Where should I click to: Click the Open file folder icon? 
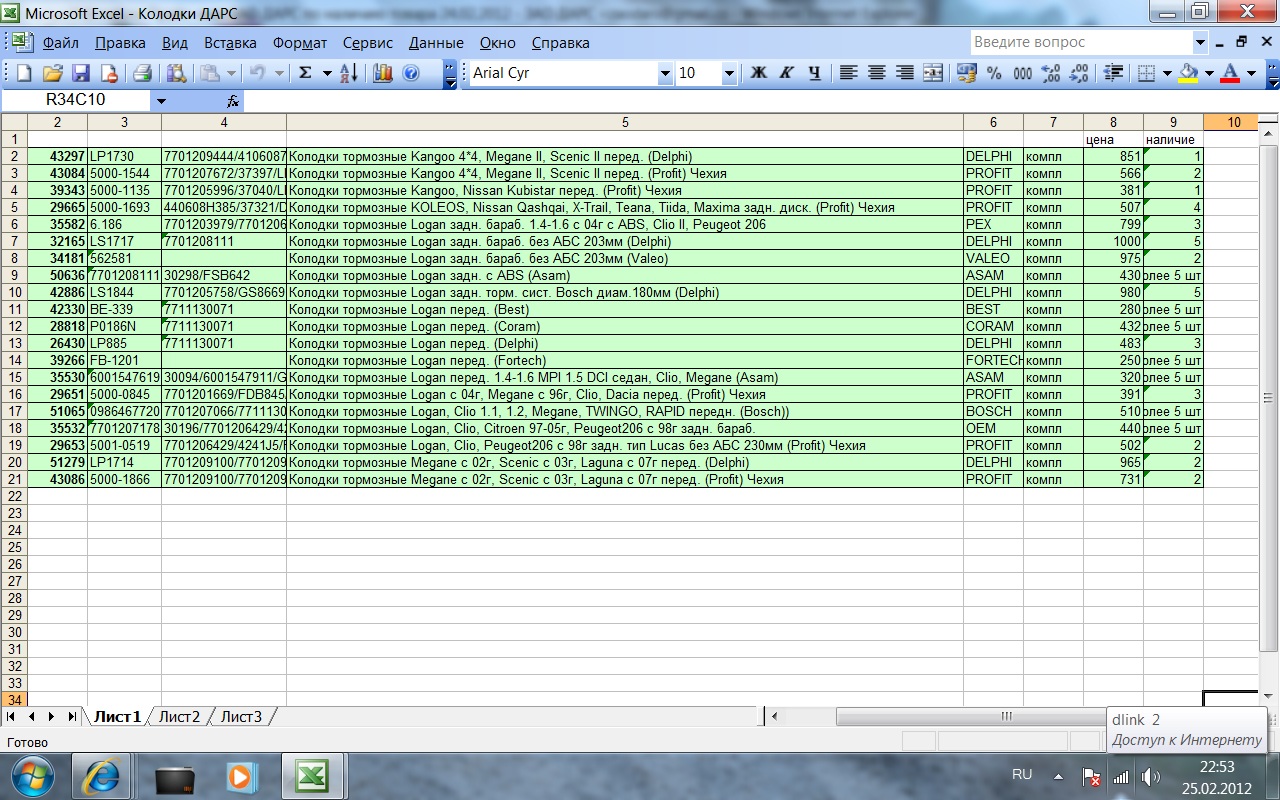point(52,73)
